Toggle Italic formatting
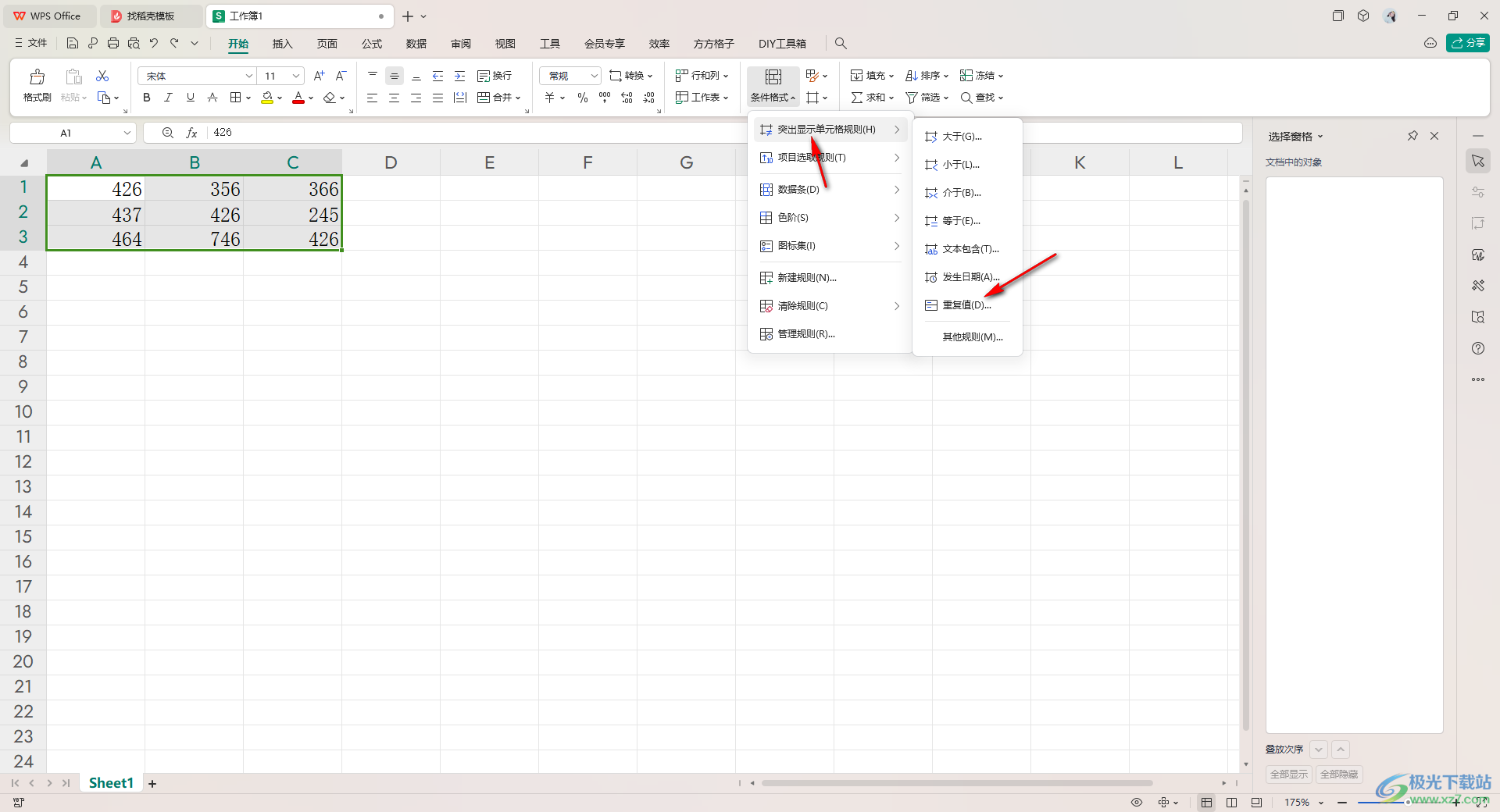 click(168, 98)
